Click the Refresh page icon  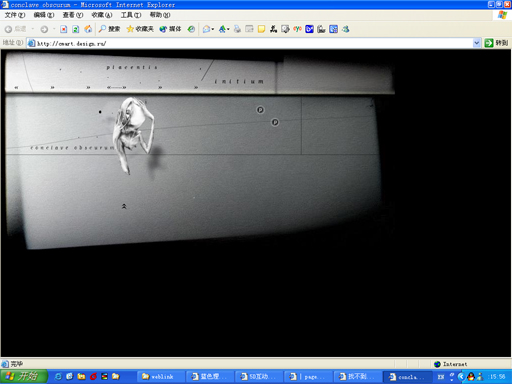tap(76, 29)
